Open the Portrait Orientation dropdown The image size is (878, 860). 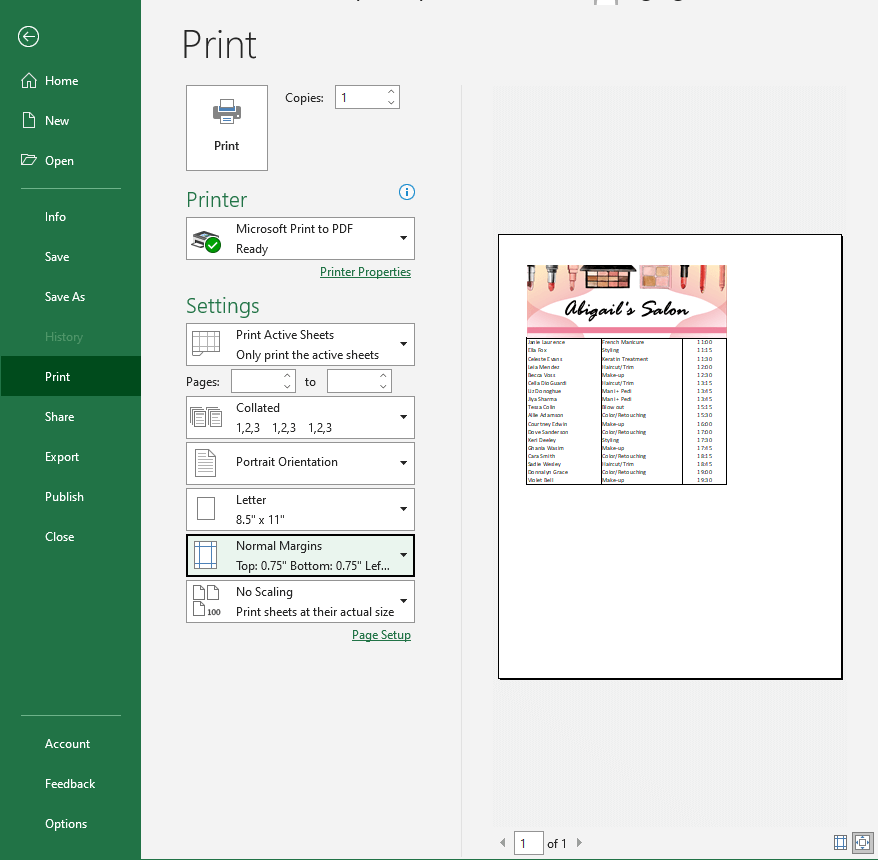[x=300, y=463]
